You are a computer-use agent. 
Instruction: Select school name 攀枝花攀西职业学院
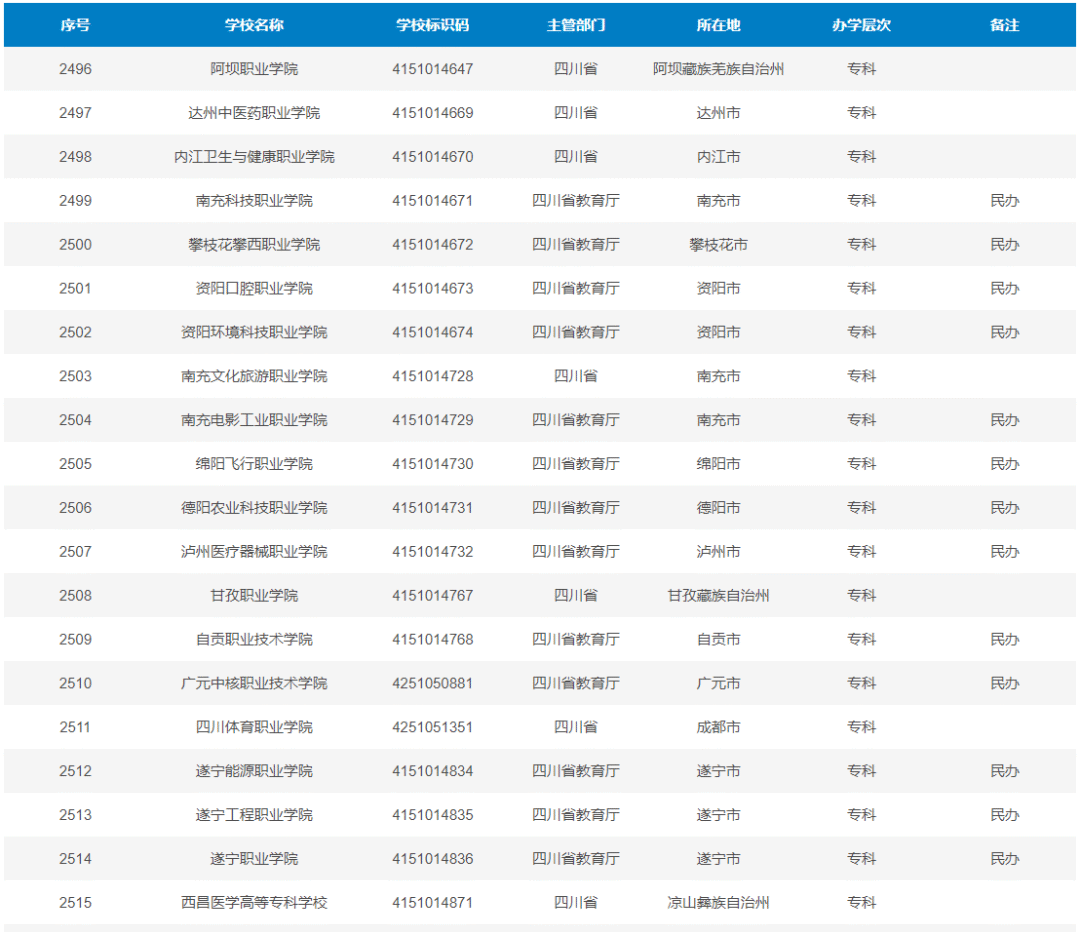254,245
